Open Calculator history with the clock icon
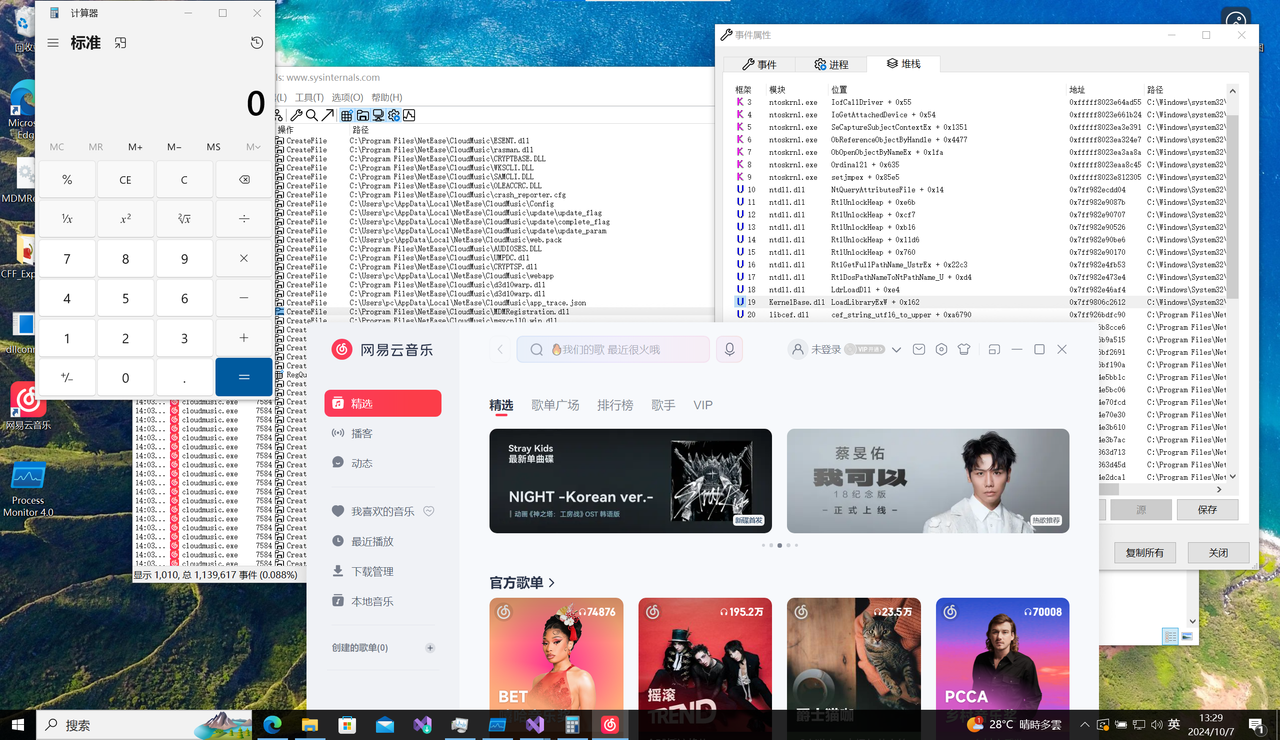Viewport: 1280px width, 740px height. coord(256,43)
